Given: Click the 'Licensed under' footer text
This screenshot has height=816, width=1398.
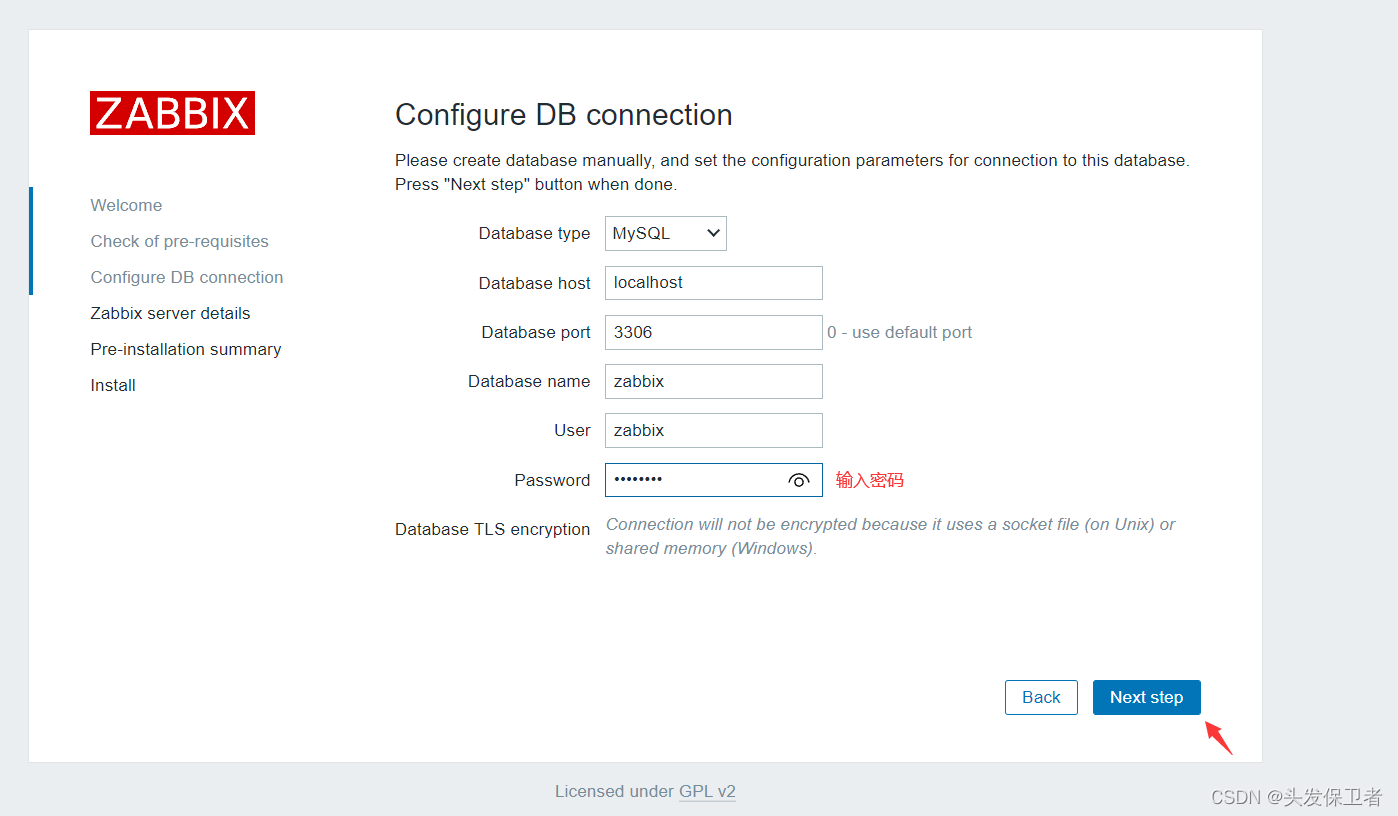Looking at the screenshot, I should pyautogui.click(x=615, y=791).
